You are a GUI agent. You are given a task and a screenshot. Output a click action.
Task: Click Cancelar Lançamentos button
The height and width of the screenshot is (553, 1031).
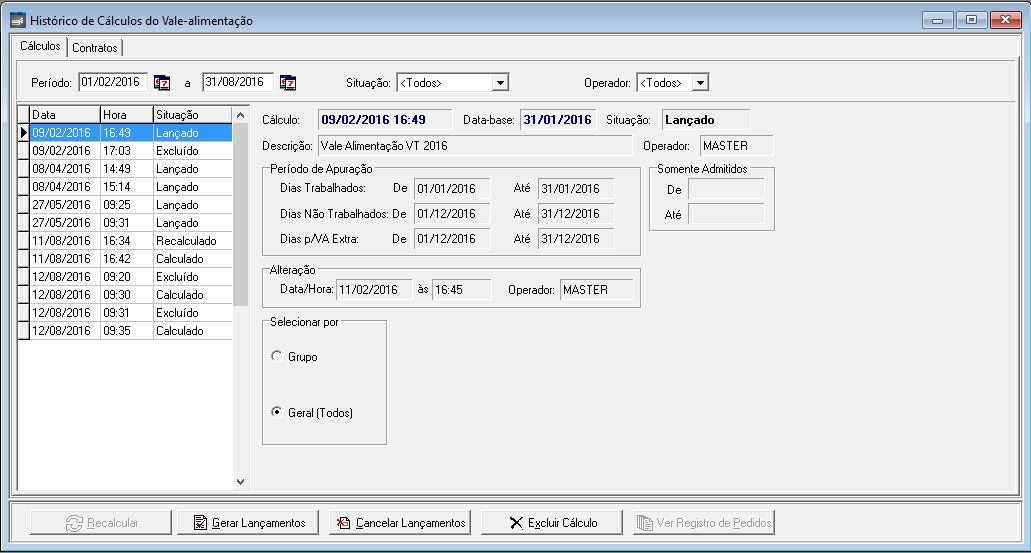click(400, 523)
